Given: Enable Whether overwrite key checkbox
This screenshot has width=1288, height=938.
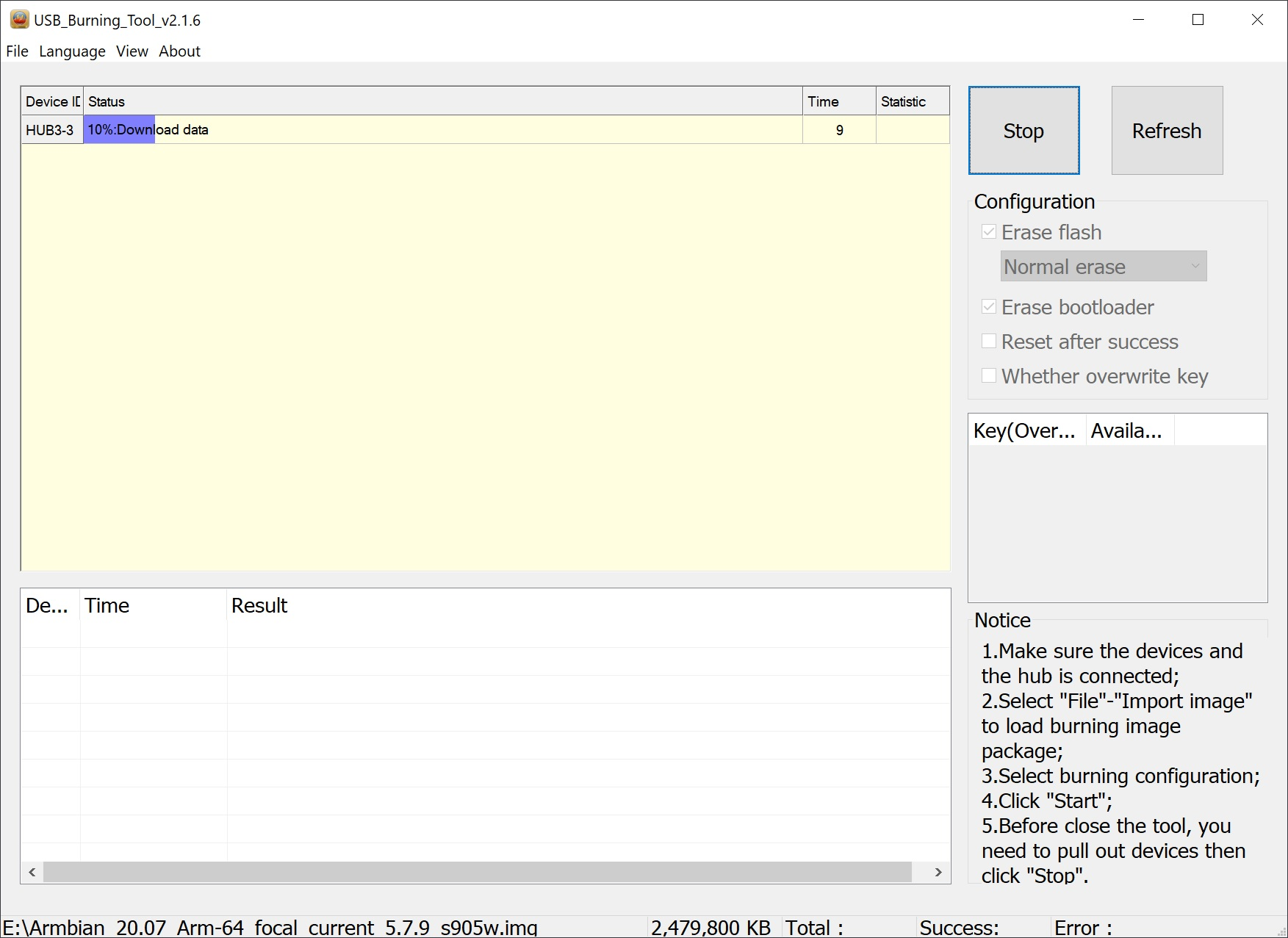Looking at the screenshot, I should click(x=989, y=376).
